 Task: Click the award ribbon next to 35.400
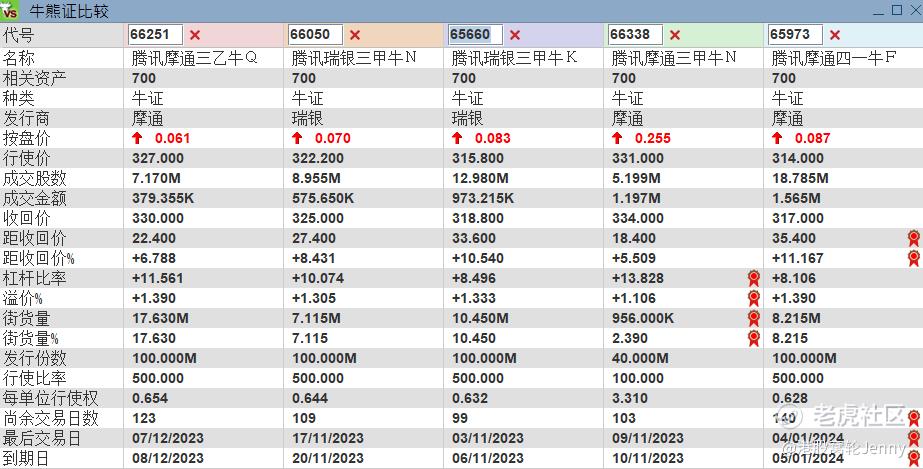tap(914, 238)
